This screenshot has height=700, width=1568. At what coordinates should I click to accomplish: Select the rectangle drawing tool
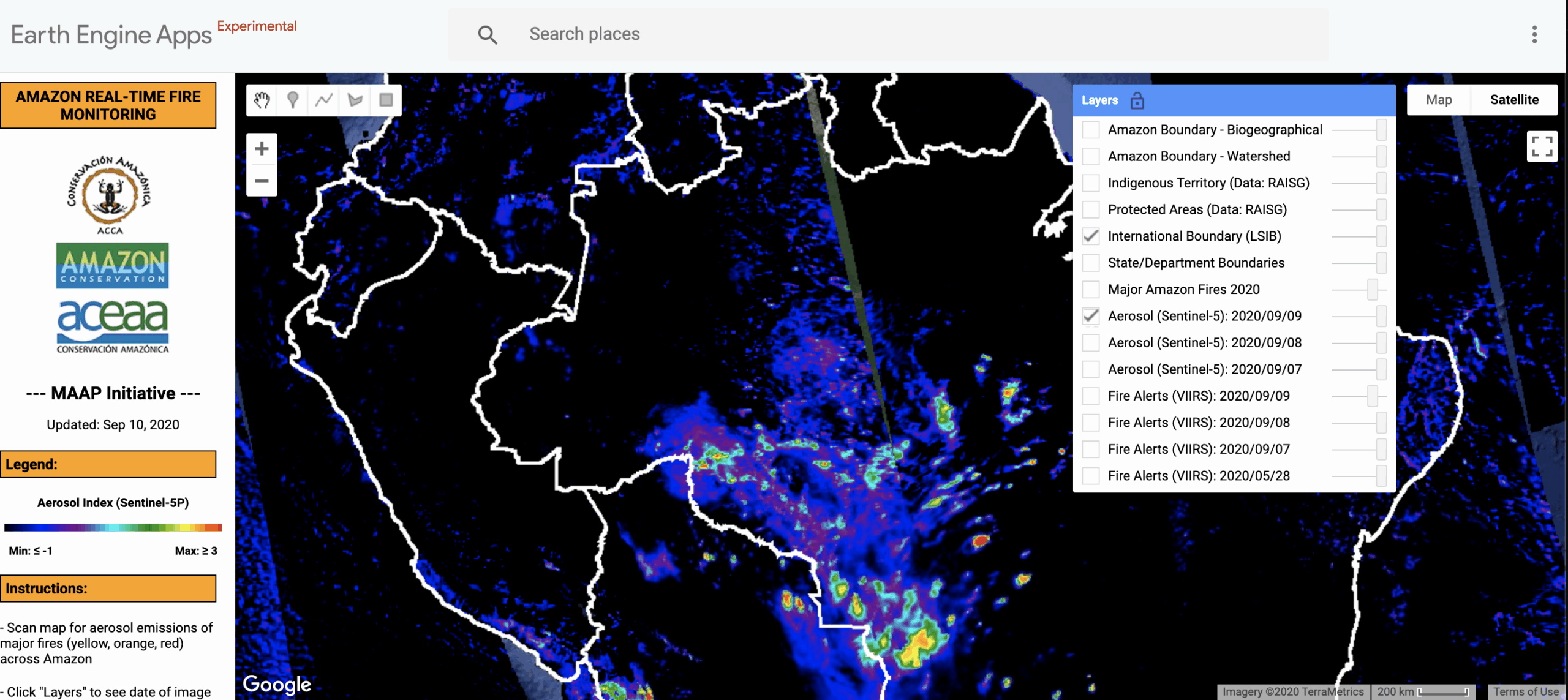coord(386,100)
